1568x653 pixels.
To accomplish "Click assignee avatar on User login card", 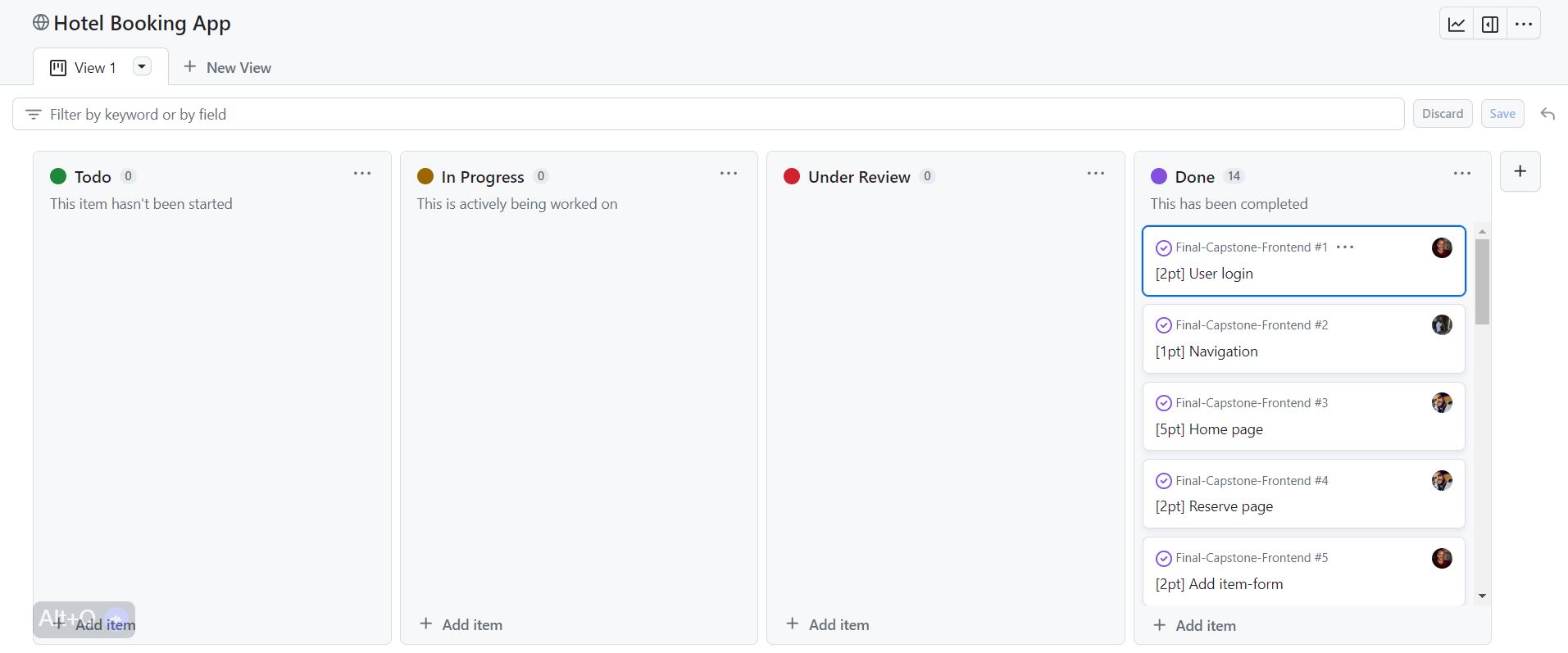I will 1442,247.
